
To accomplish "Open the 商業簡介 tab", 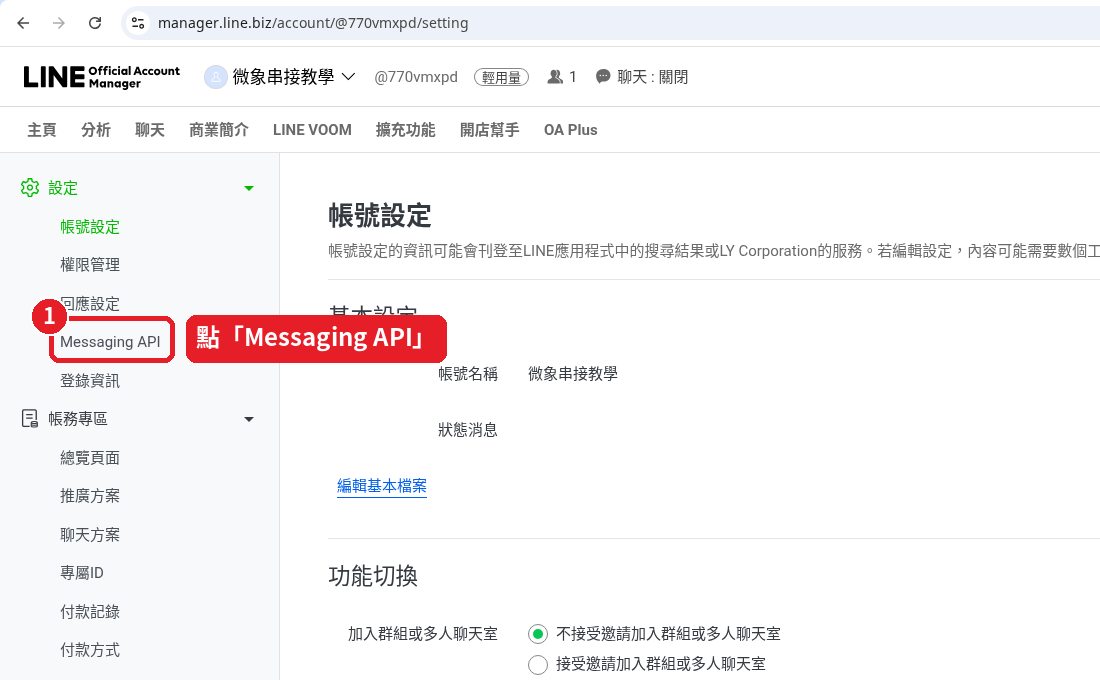I will click(219, 130).
